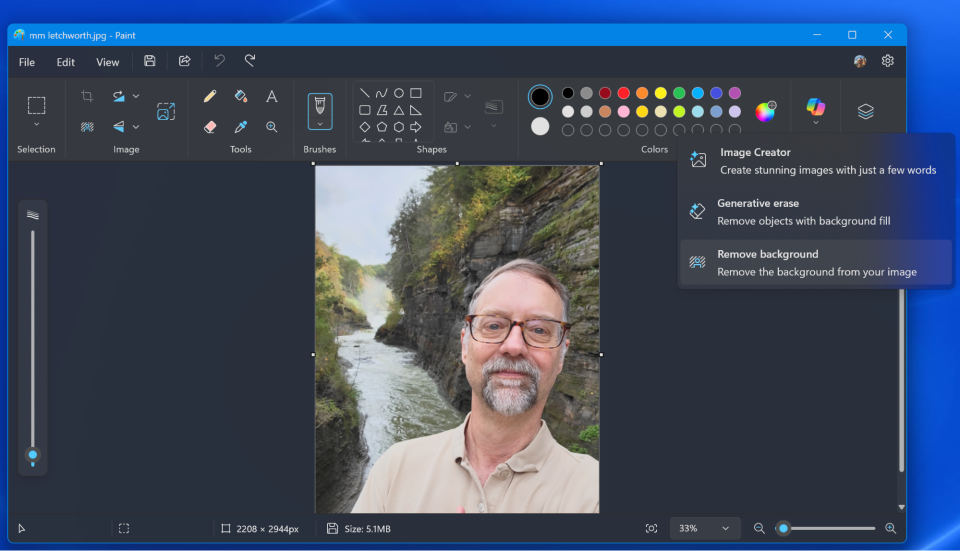Click the Fit to window icon

651,528
